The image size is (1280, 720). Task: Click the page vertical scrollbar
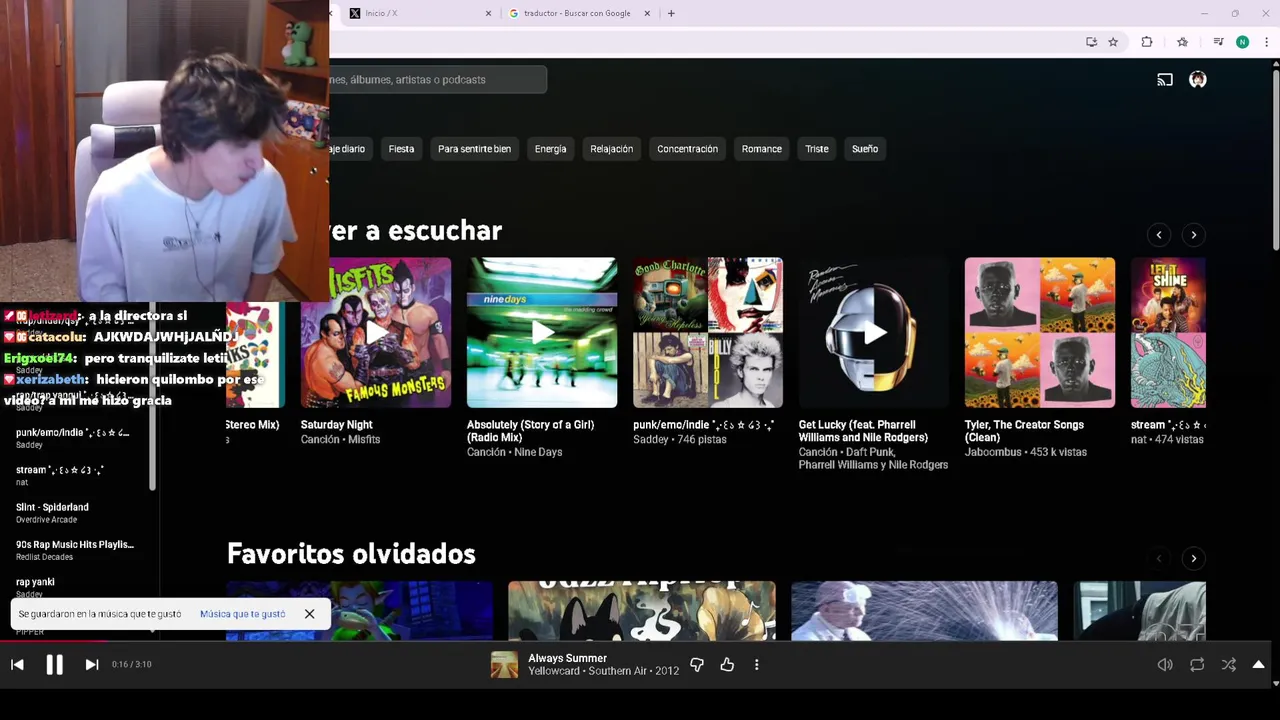(x=1275, y=160)
